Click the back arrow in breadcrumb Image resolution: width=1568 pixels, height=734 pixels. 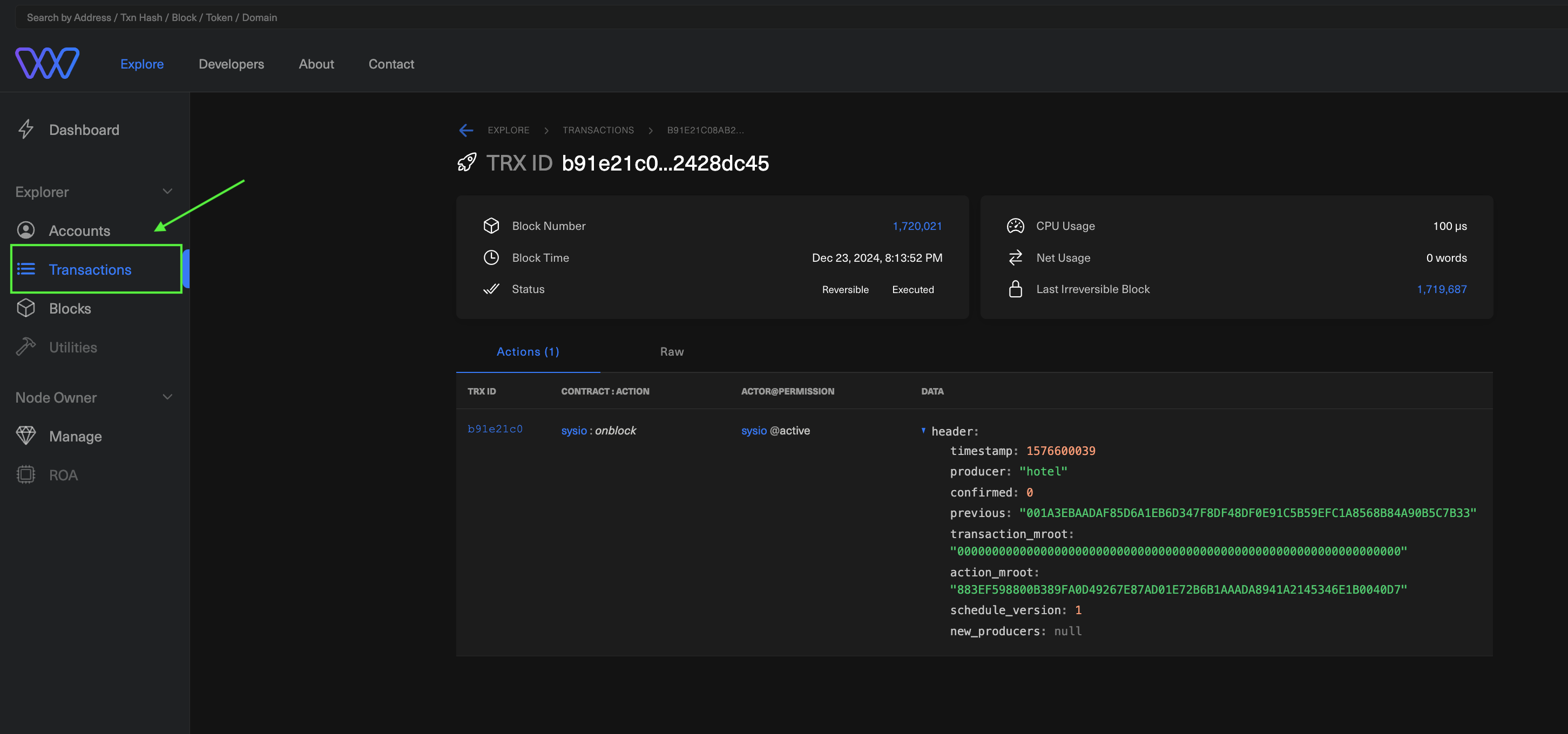[x=465, y=130]
